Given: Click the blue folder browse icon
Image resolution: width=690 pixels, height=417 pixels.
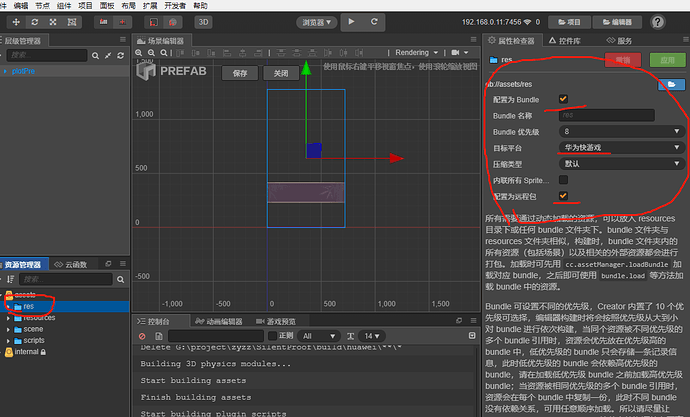Looking at the screenshot, I should [671, 84].
